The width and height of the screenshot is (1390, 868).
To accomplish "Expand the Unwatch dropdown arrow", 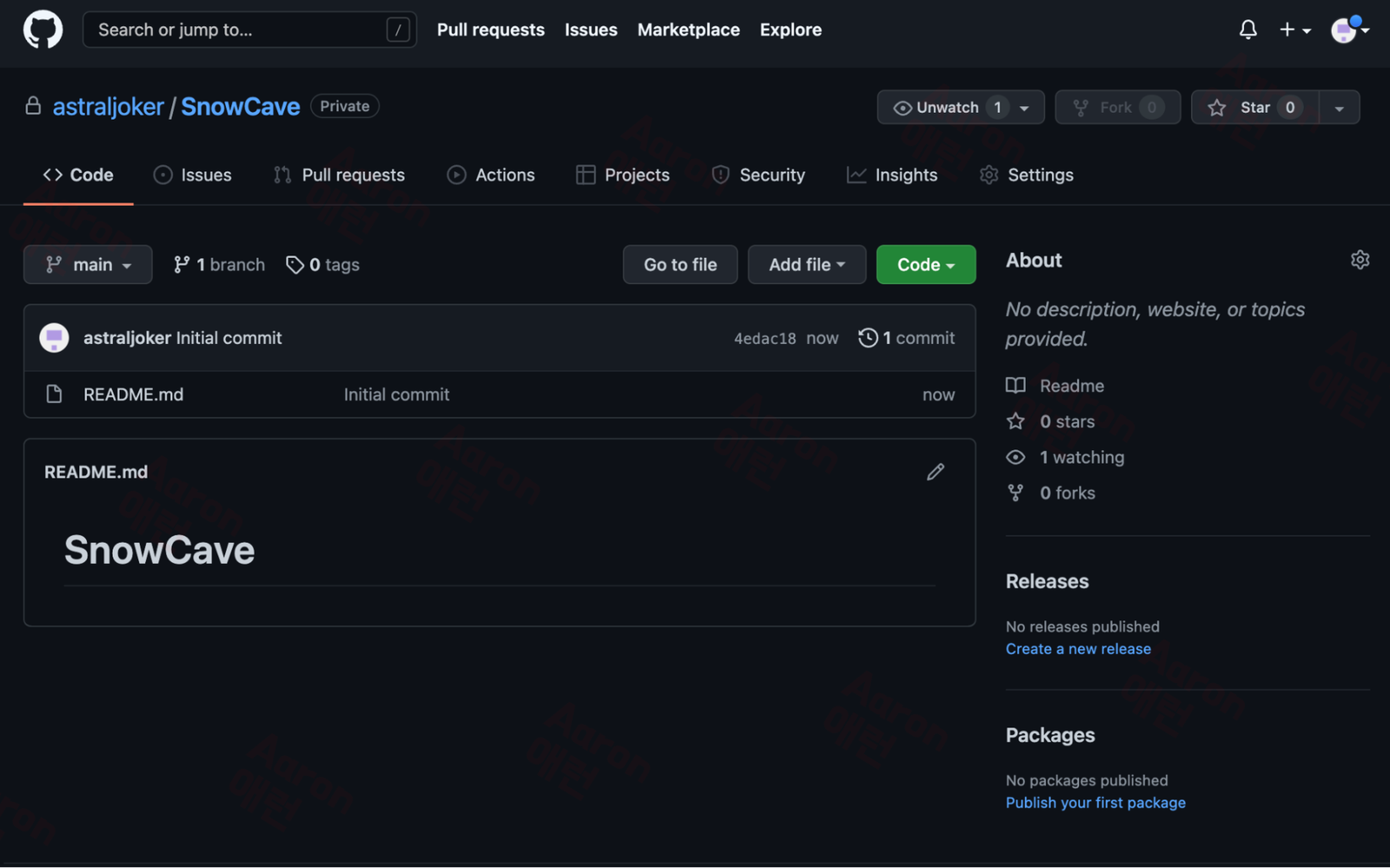I will point(1025,107).
